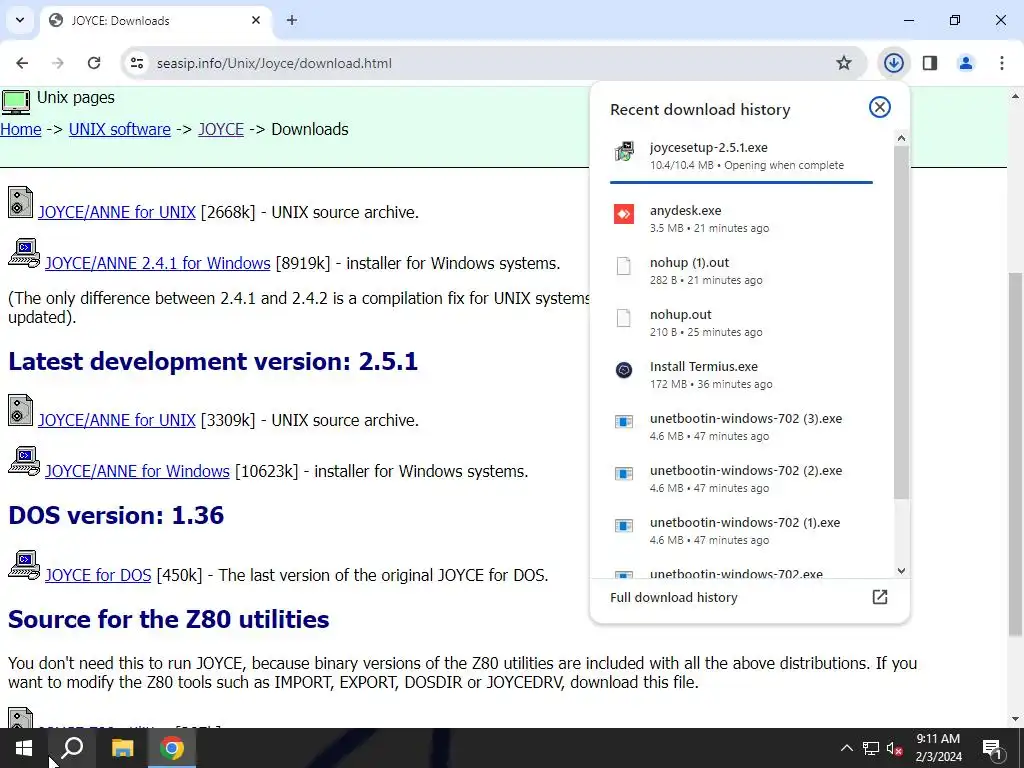Screen dimensions: 1024x768
Task: Click computer icon beside 10623k Windows installer
Action: coord(24,462)
